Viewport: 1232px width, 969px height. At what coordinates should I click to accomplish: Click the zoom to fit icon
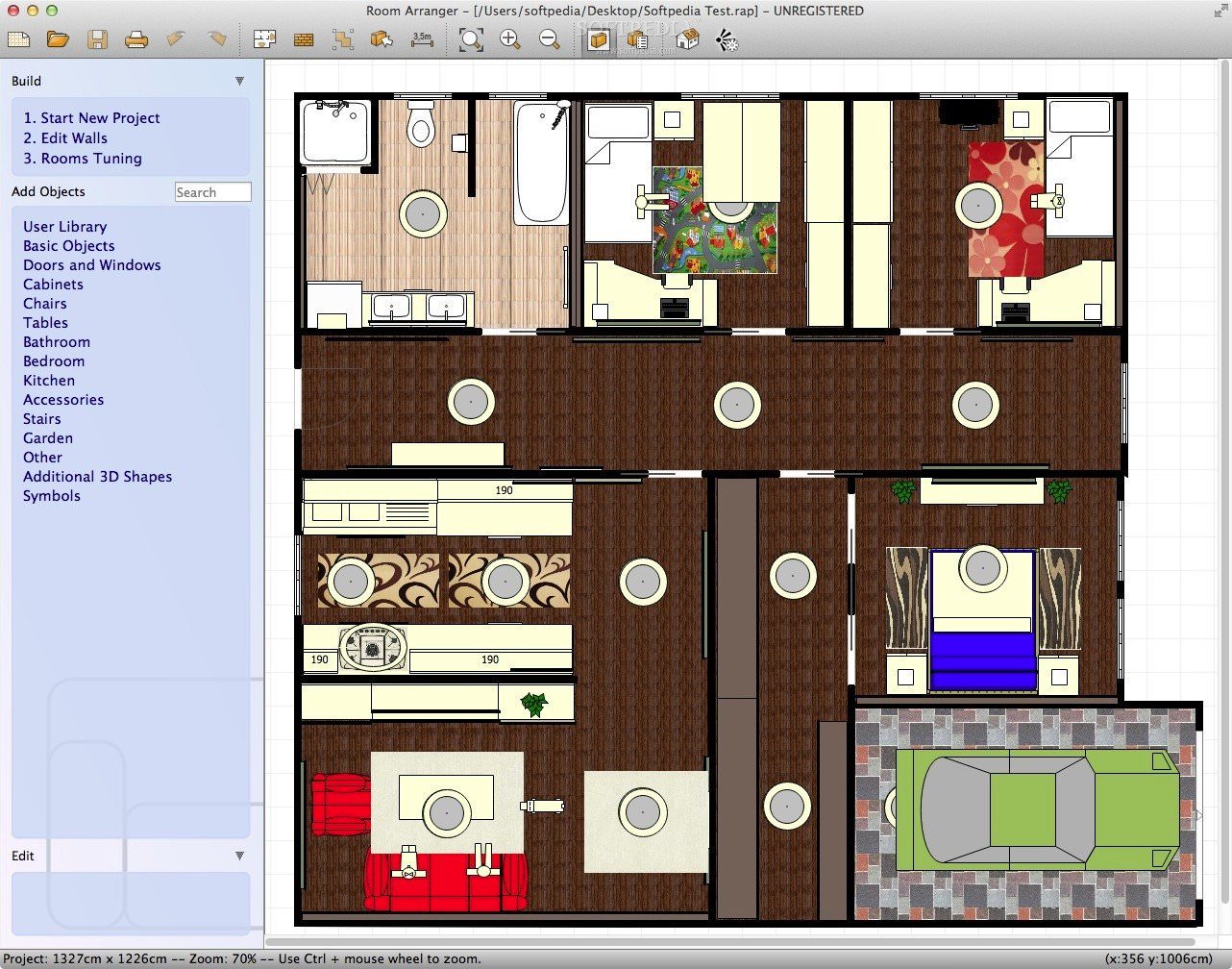pos(470,39)
